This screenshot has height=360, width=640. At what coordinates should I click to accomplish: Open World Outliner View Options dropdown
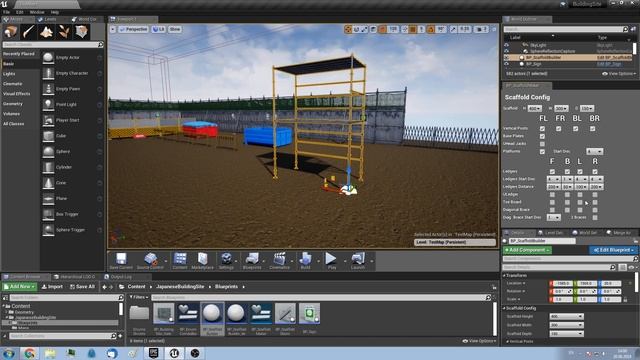click(x=619, y=74)
